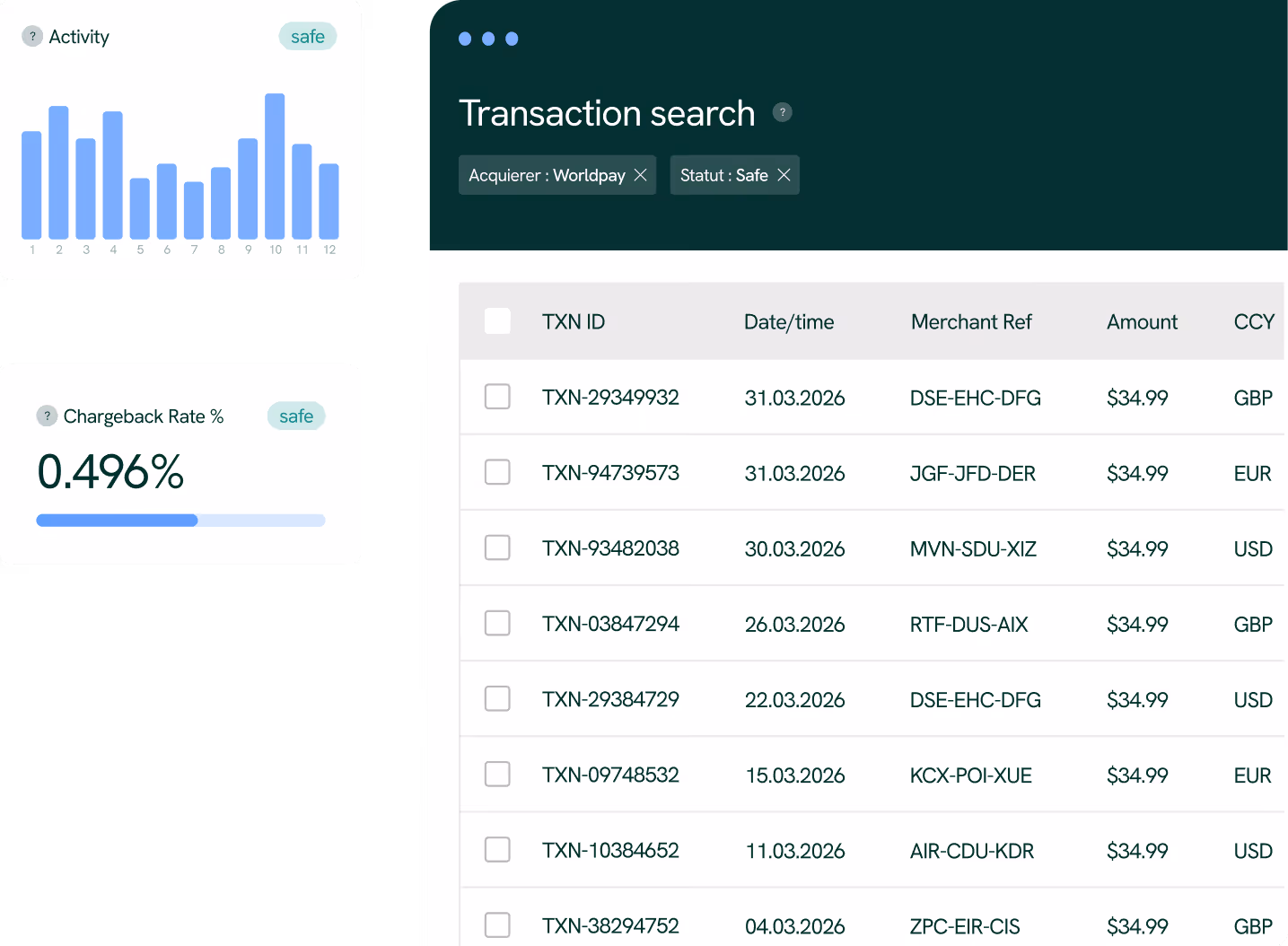Open the Chargeback Rate help icon
1288x946 pixels.
point(47,416)
